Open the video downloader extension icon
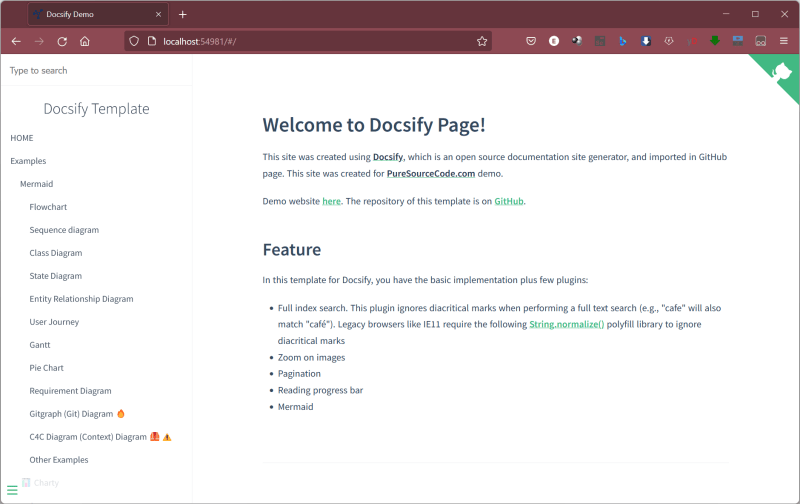 click(738, 41)
